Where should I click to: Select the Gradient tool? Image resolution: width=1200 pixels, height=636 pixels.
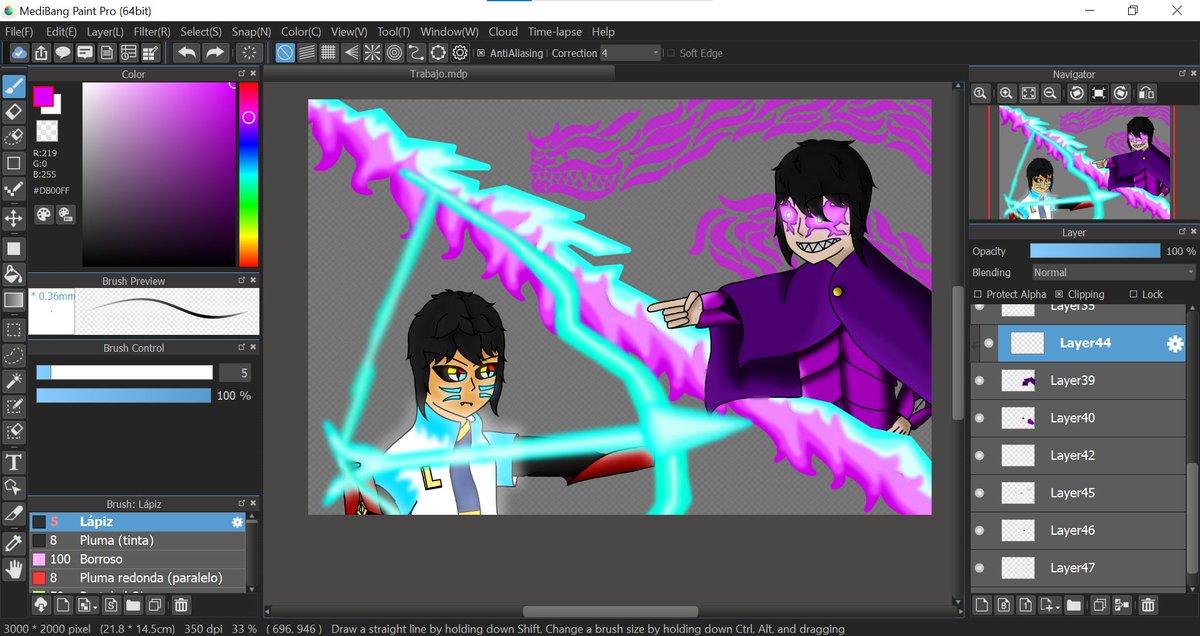pyautogui.click(x=14, y=300)
